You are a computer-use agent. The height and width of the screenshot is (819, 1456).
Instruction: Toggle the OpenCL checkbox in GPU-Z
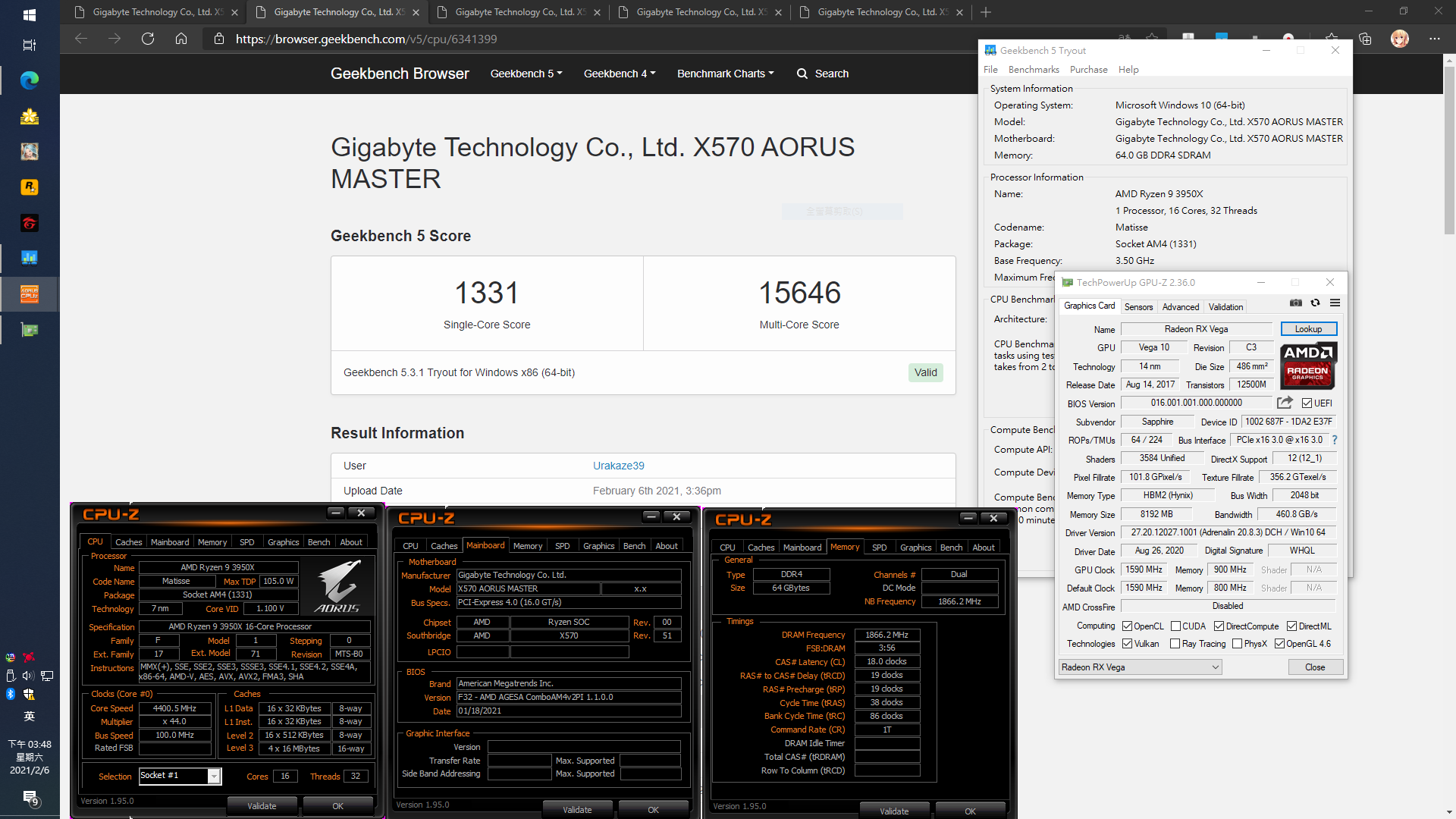(x=1128, y=626)
